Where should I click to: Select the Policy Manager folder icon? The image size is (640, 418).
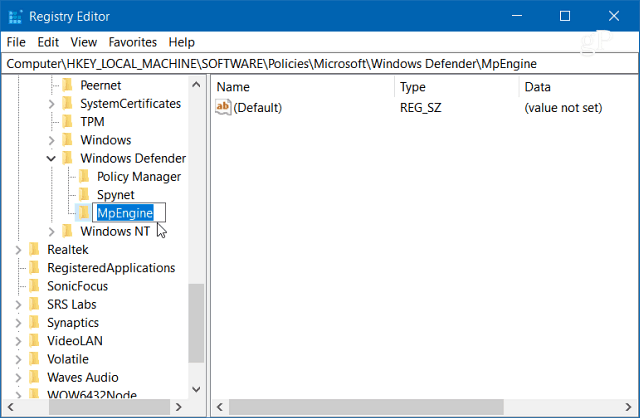pyautogui.click(x=84, y=176)
